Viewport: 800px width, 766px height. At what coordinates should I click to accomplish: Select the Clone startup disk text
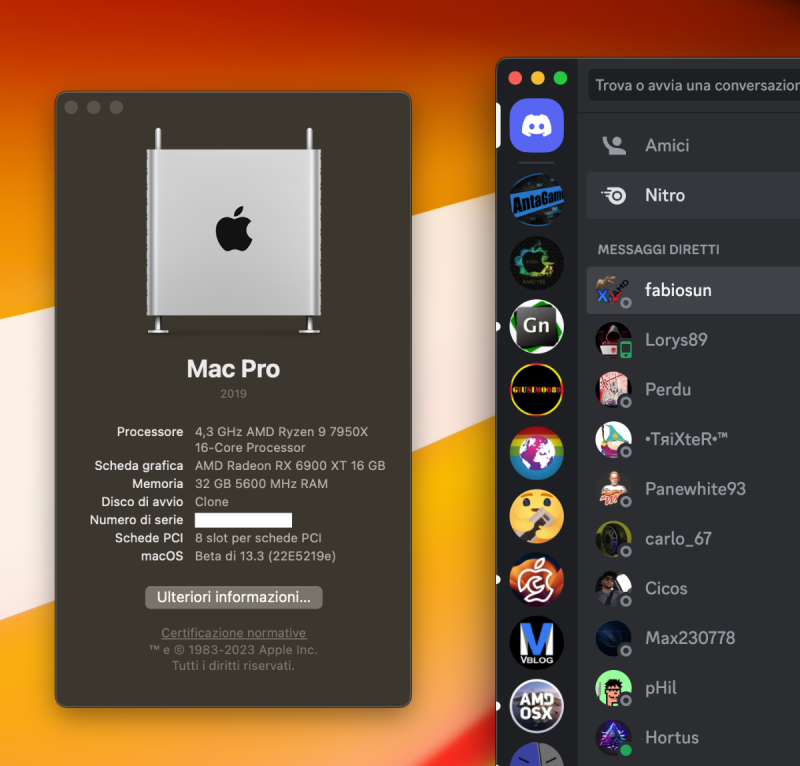pos(212,502)
